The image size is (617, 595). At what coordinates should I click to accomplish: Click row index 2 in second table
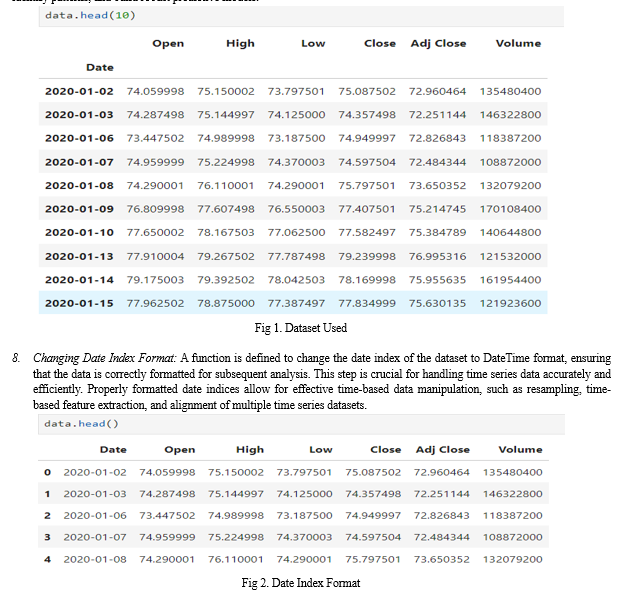coord(48,516)
